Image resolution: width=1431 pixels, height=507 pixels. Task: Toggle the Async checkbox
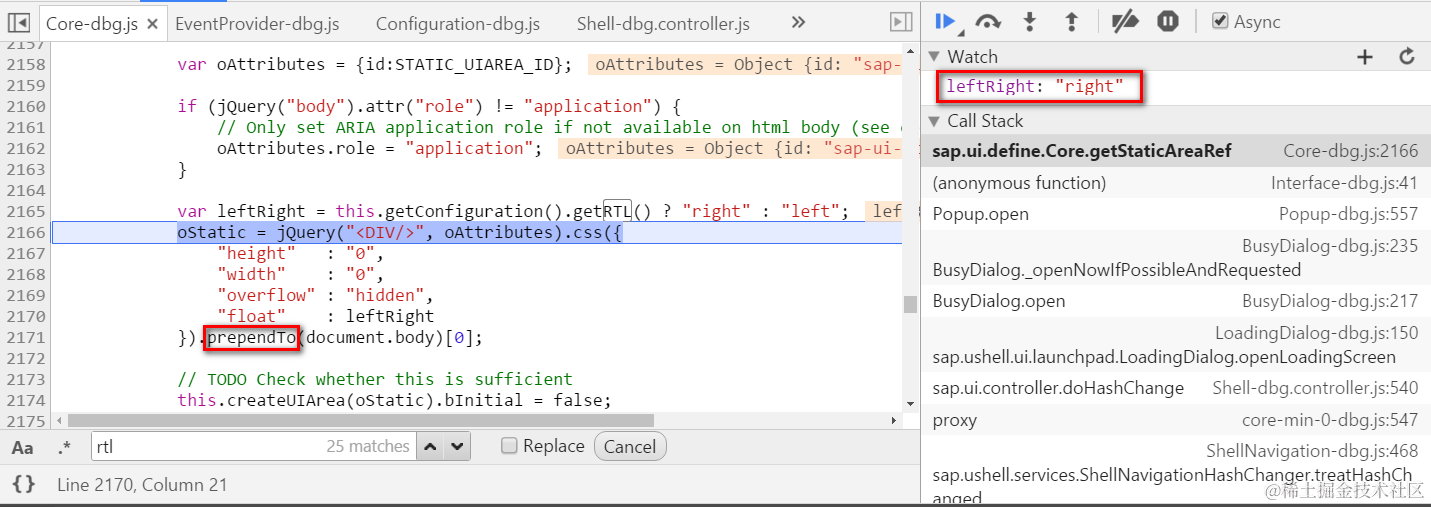pos(1220,21)
